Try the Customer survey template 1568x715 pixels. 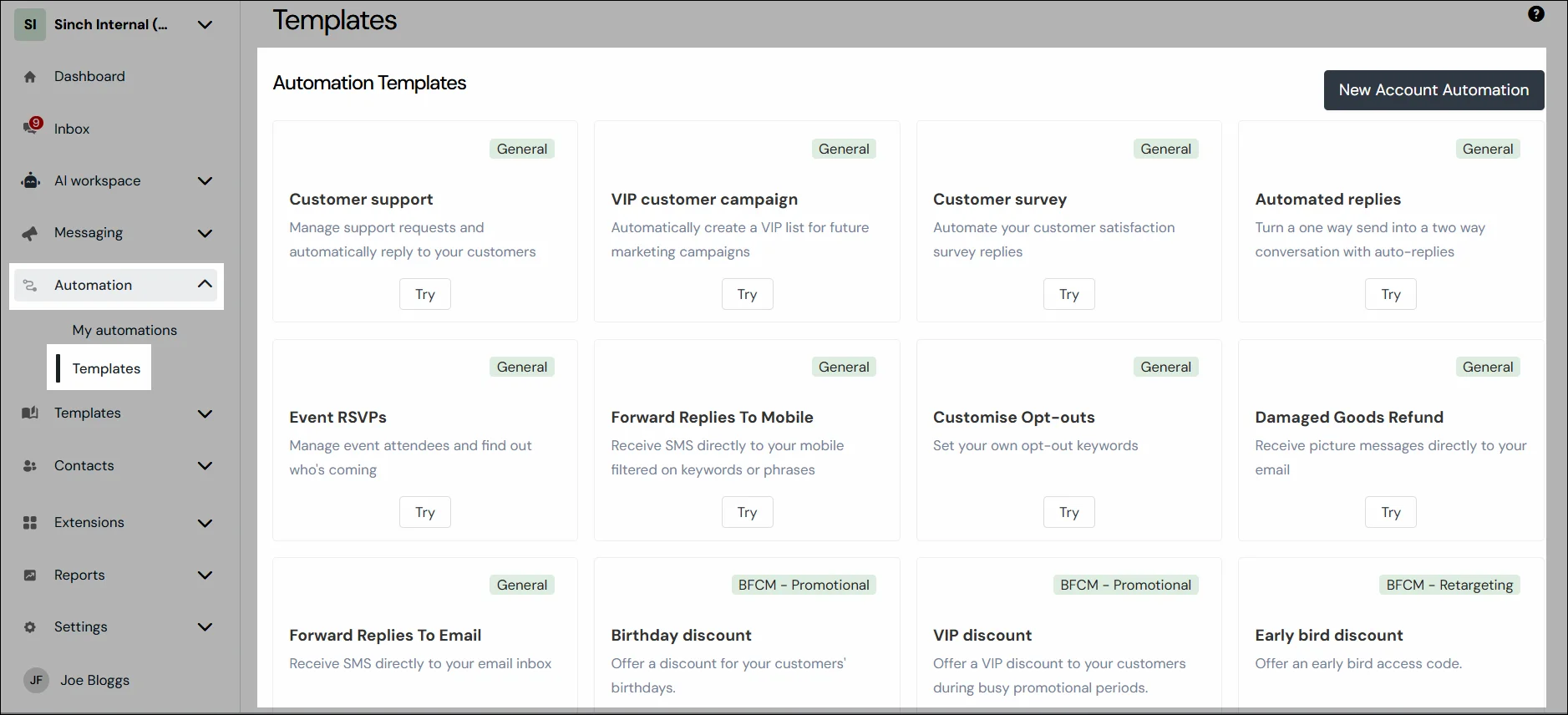tap(1068, 294)
